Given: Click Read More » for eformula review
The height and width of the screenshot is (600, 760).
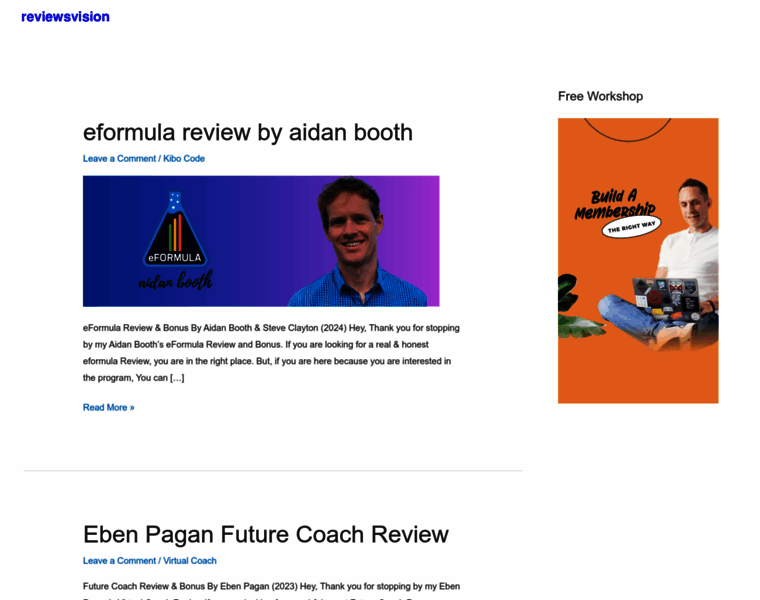Looking at the screenshot, I should pos(109,408).
